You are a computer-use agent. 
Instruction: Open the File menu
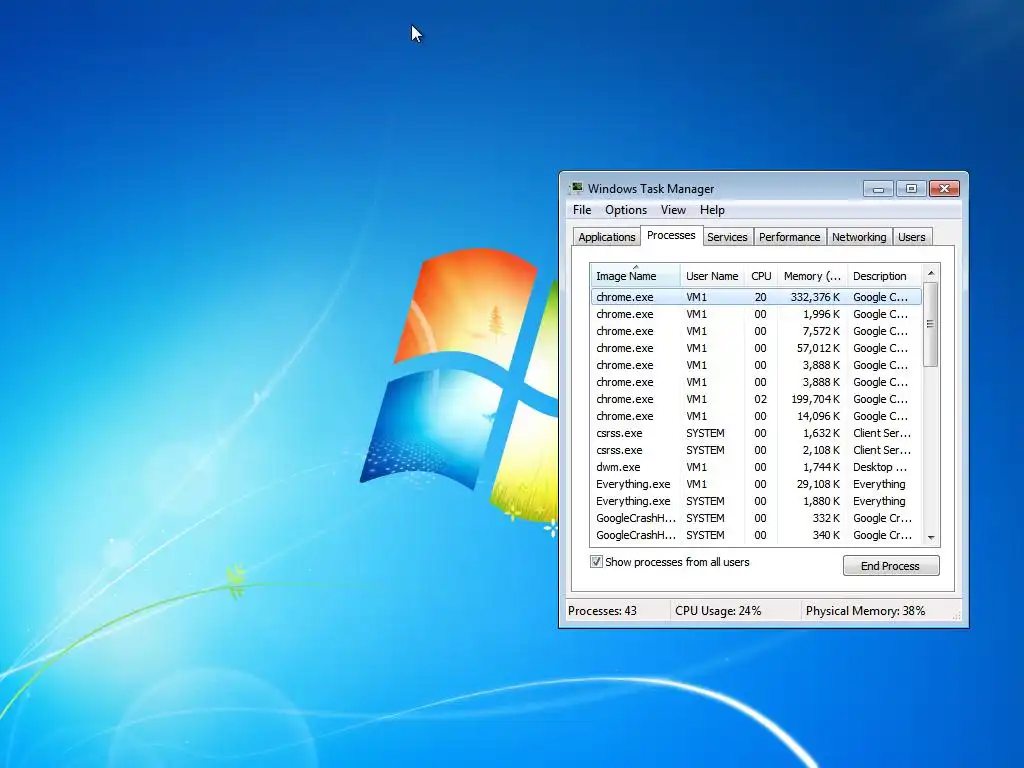(582, 210)
